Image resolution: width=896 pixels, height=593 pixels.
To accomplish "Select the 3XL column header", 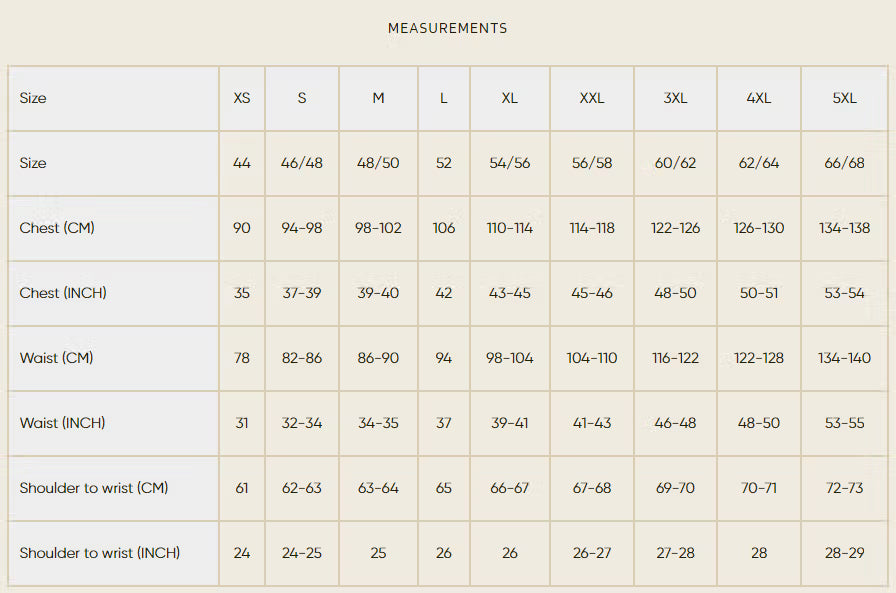I will pos(675,98).
